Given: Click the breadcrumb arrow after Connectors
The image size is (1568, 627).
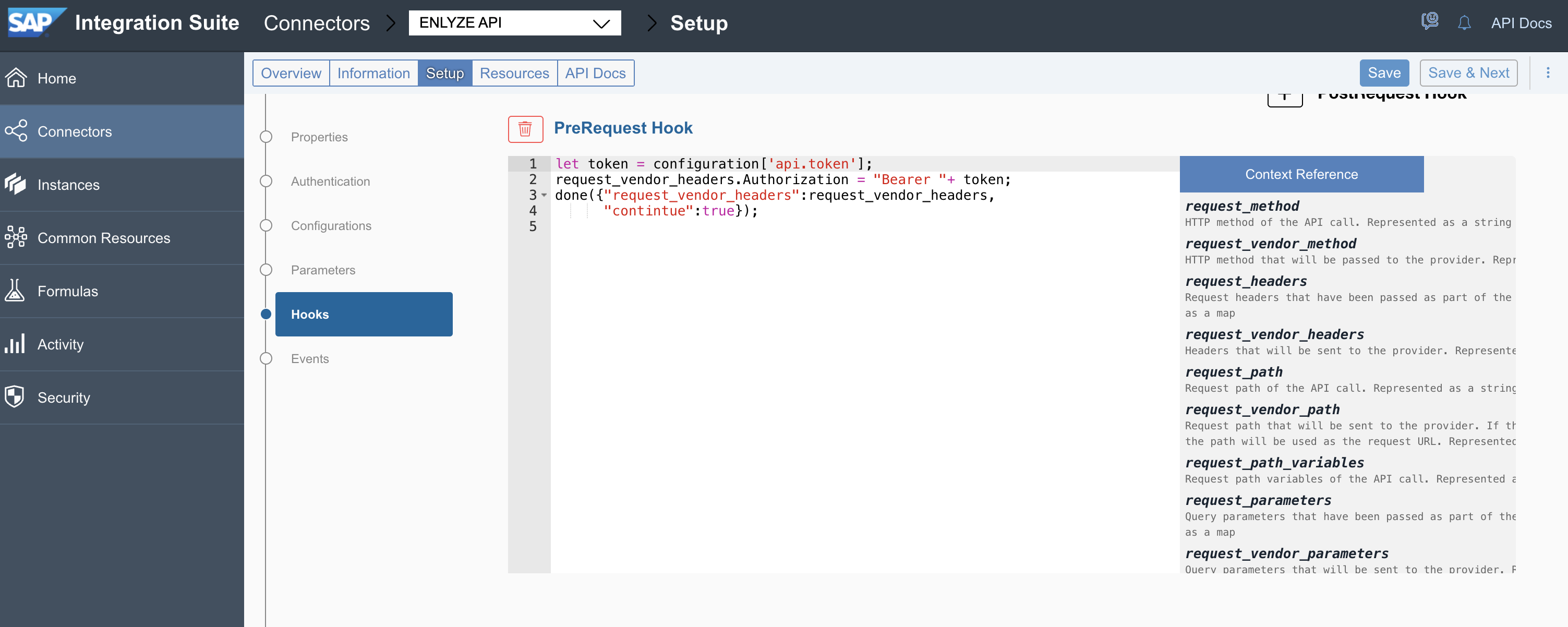Looking at the screenshot, I should (390, 23).
